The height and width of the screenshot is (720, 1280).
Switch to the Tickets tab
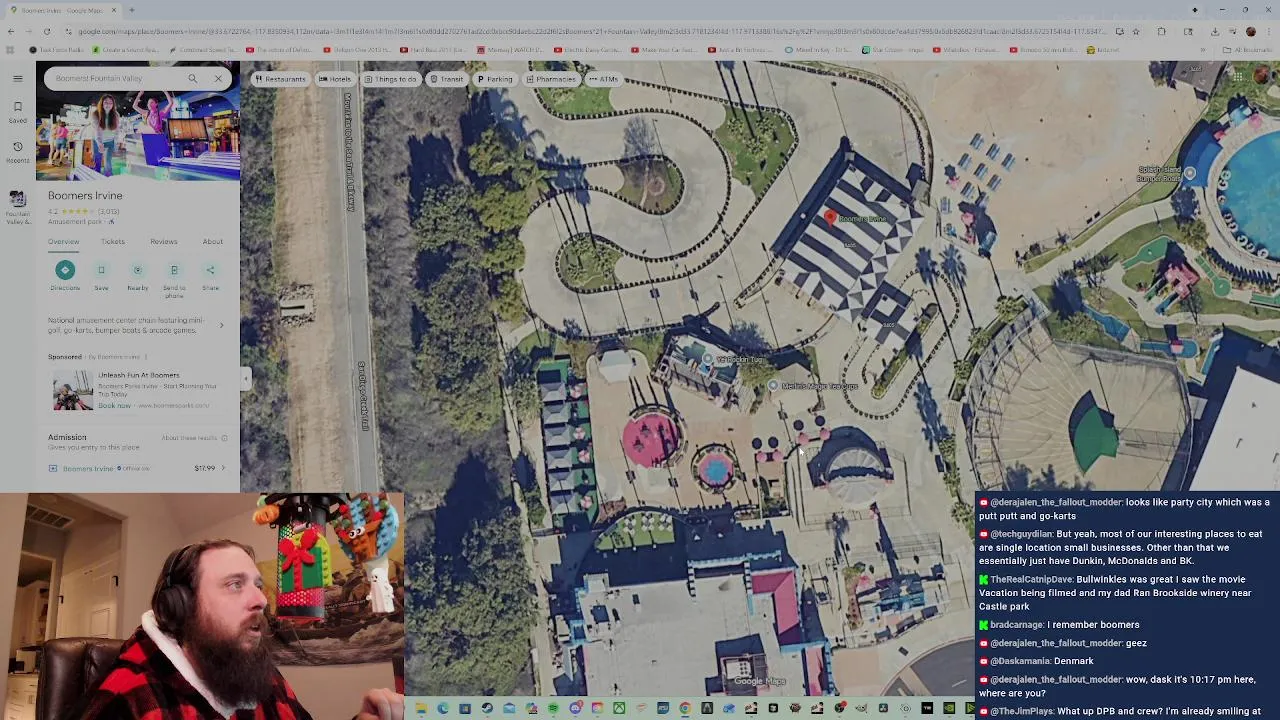click(x=112, y=241)
